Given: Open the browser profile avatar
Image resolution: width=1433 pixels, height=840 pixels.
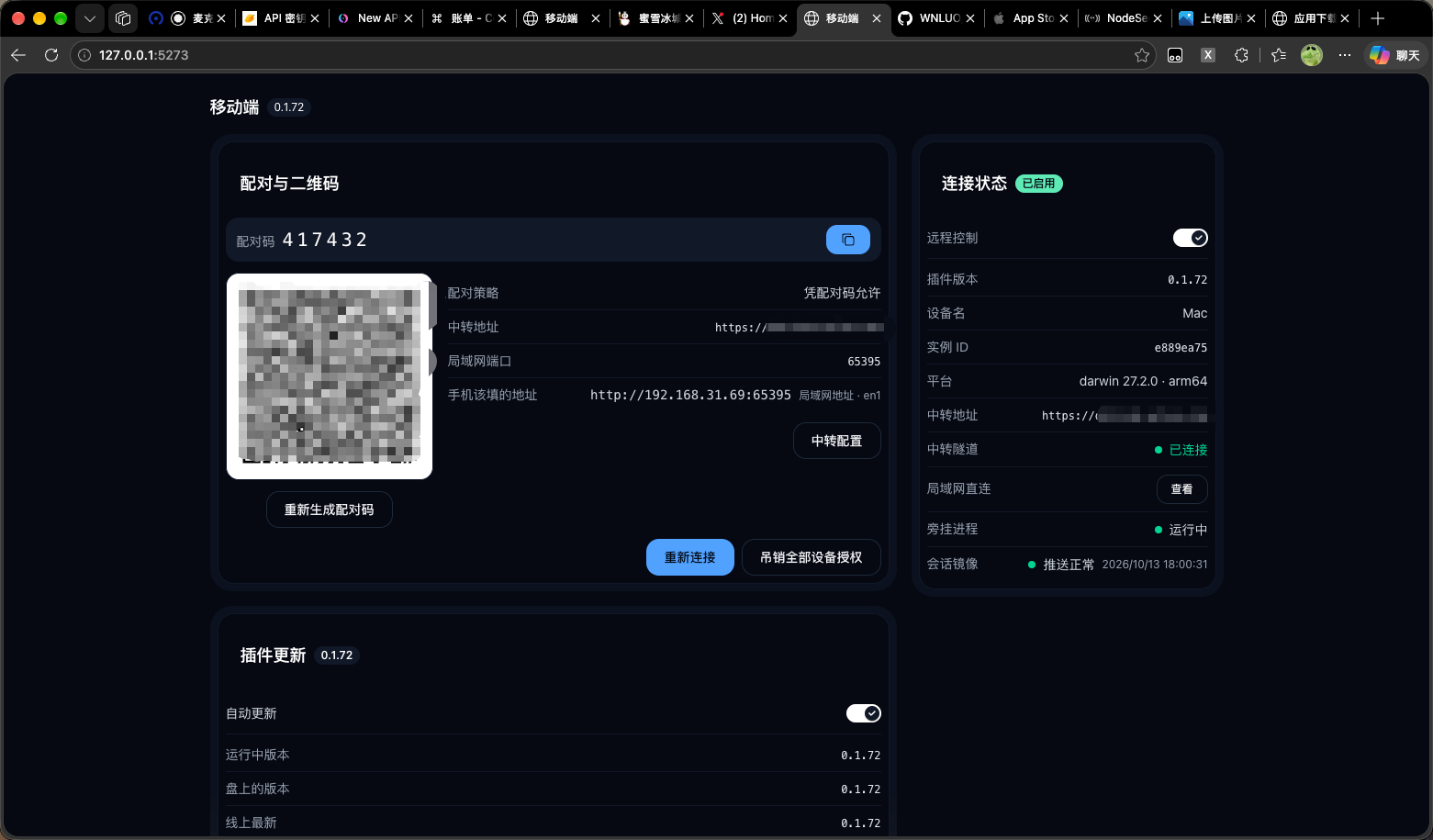Looking at the screenshot, I should pyautogui.click(x=1312, y=55).
